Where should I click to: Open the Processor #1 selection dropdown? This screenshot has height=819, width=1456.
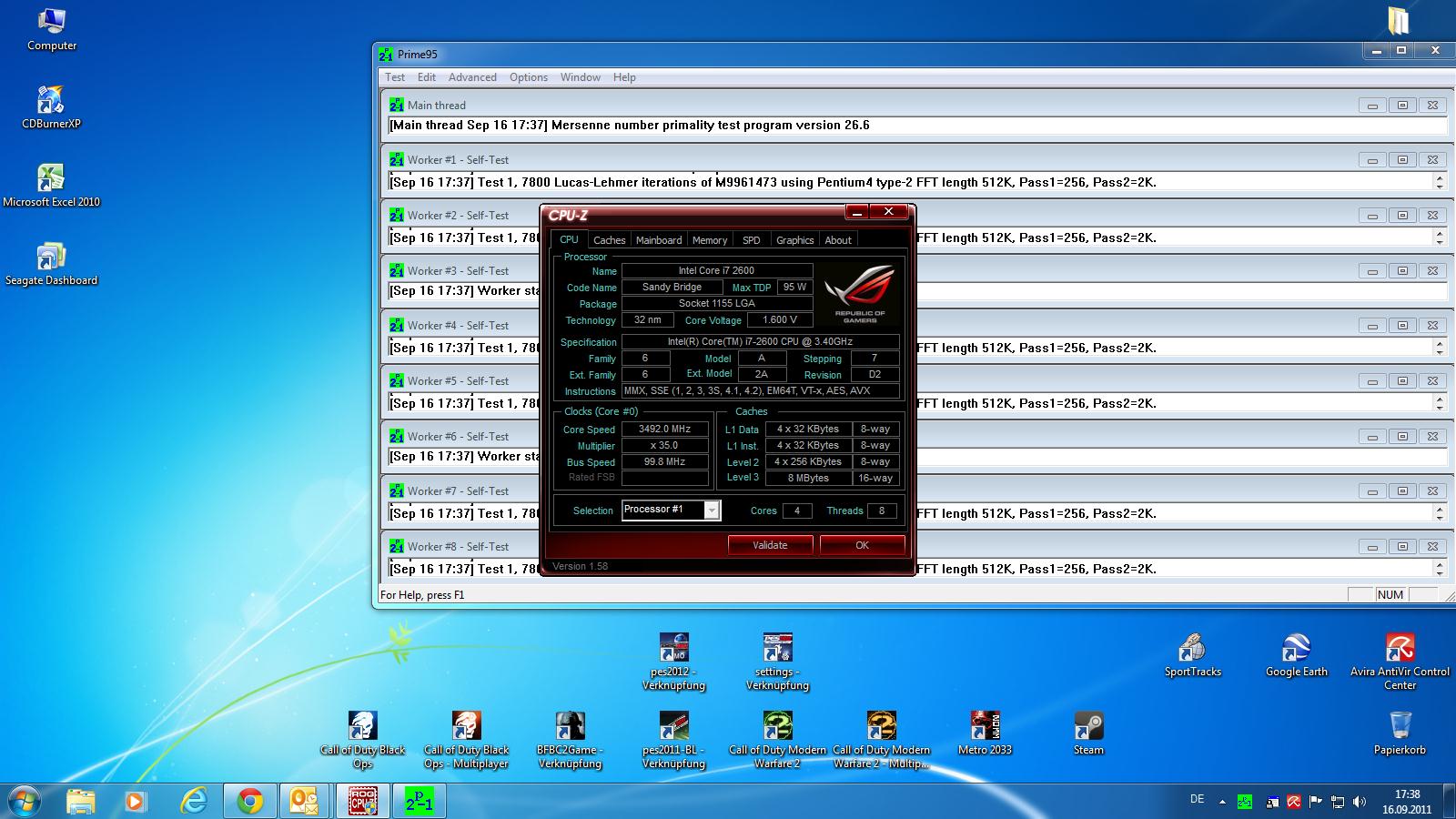[x=712, y=511]
